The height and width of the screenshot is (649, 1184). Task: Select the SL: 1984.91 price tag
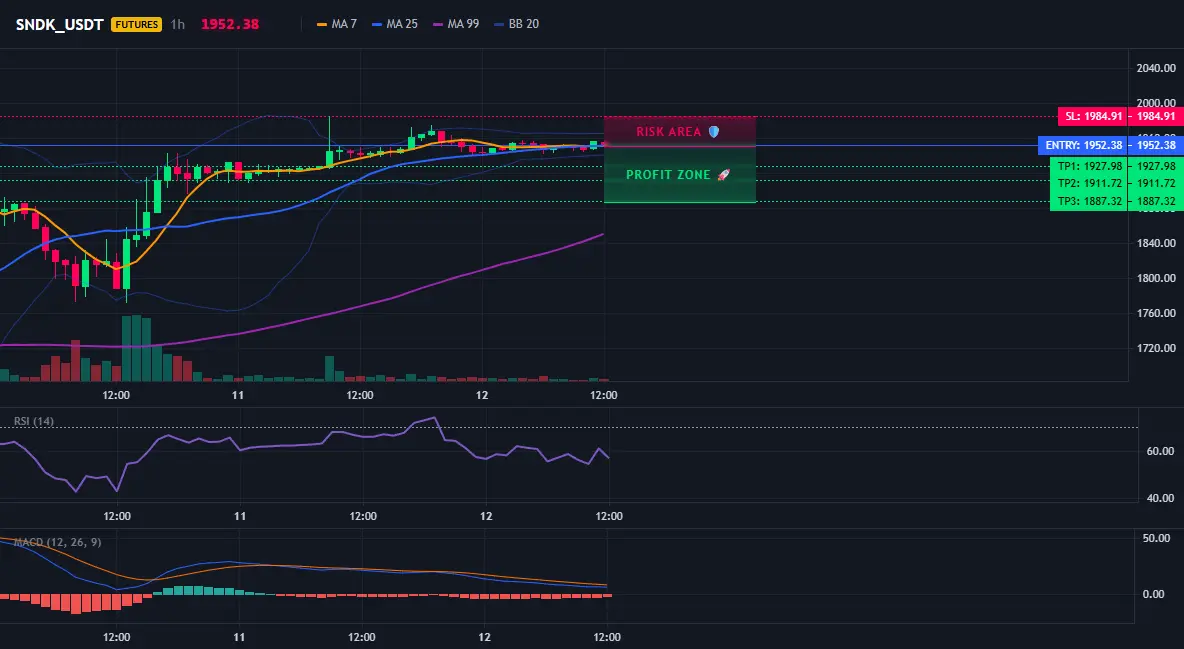pos(1119,116)
